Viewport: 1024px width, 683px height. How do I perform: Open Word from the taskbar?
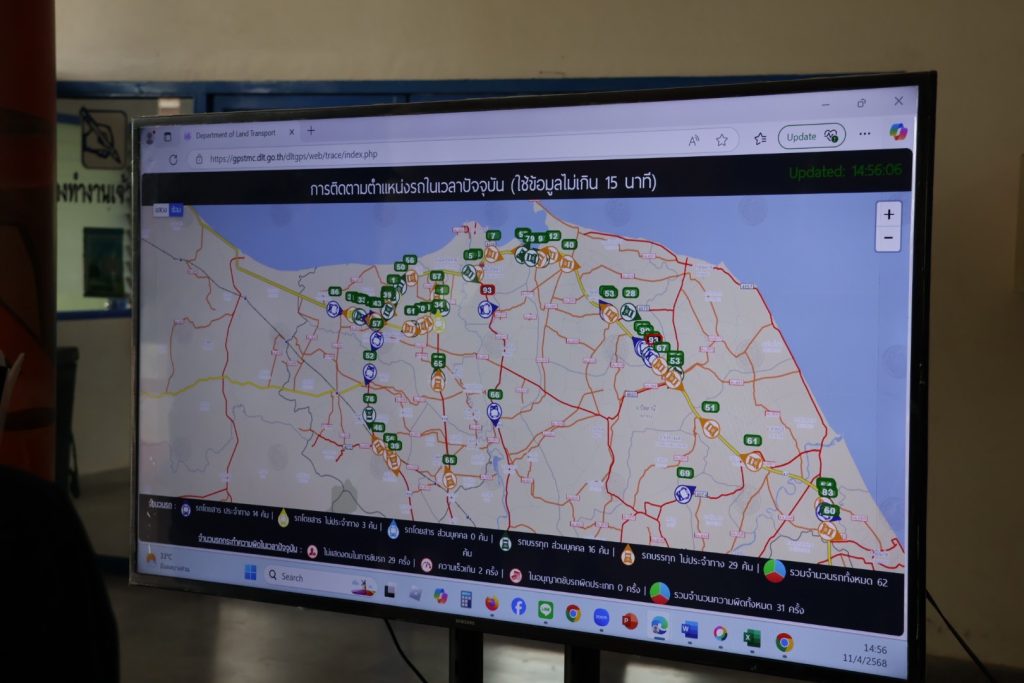pos(689,629)
